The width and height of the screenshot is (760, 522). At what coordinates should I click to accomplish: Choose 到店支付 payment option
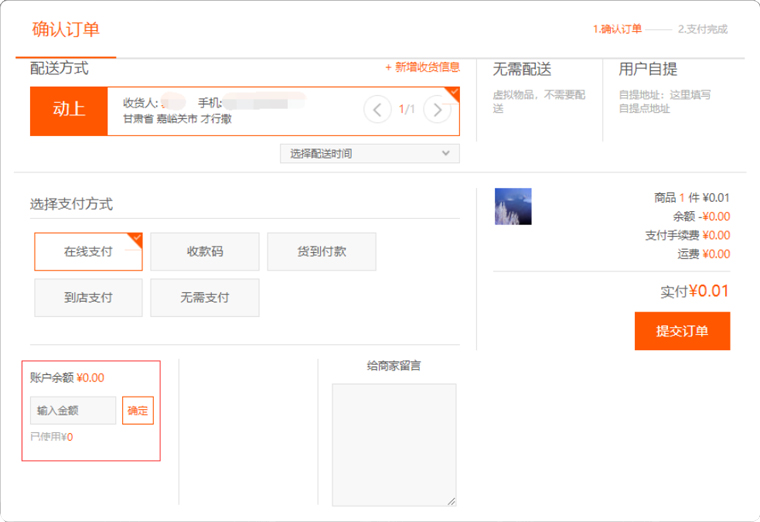pos(88,298)
